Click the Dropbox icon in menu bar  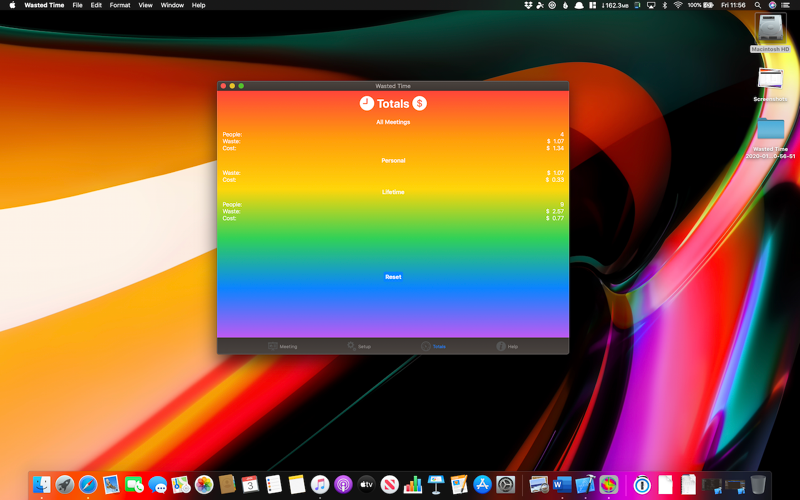(x=528, y=5)
